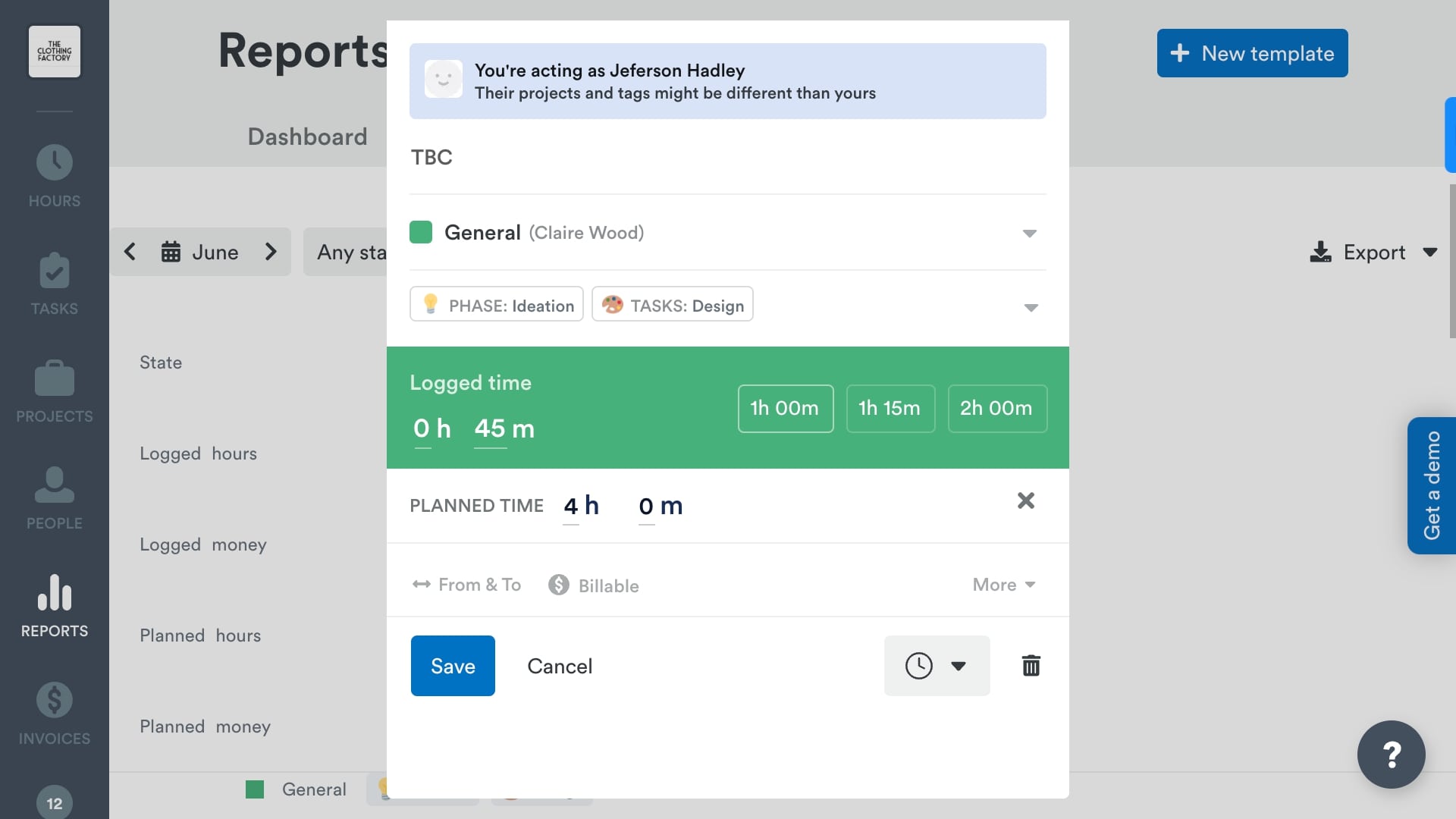Switch to the Dashboard tab
1456x819 pixels.
click(307, 136)
